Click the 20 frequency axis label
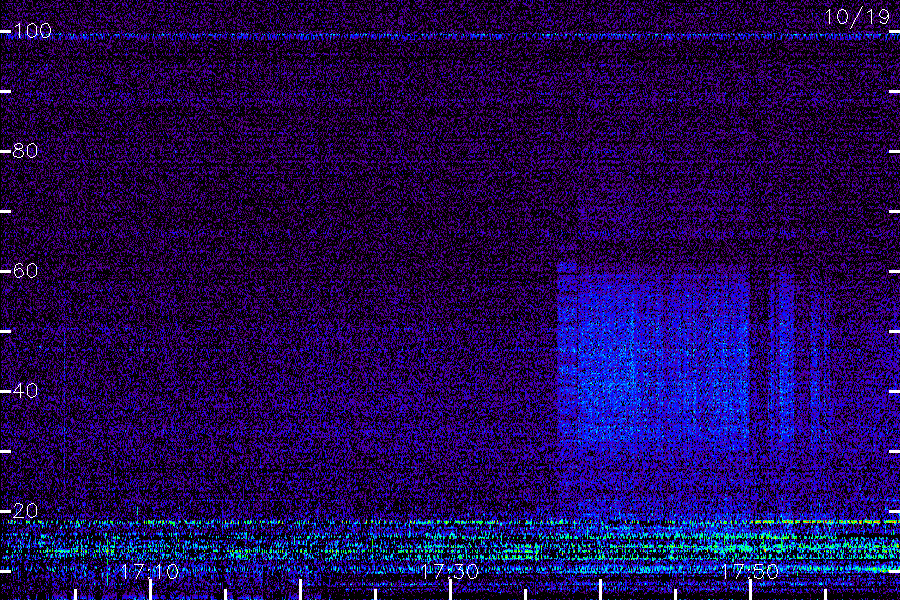 point(25,510)
